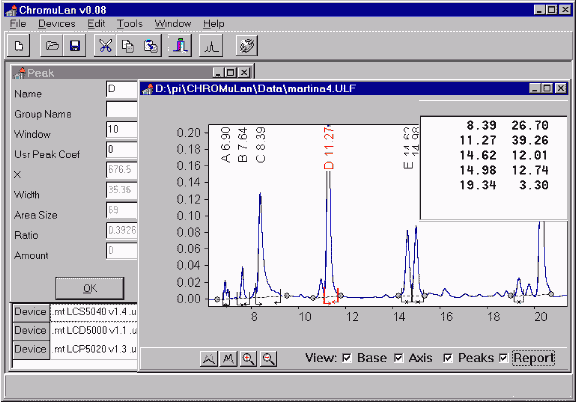Close the martina4.ULF chart window
Image resolution: width=576 pixels, height=402 pixels.
561,89
